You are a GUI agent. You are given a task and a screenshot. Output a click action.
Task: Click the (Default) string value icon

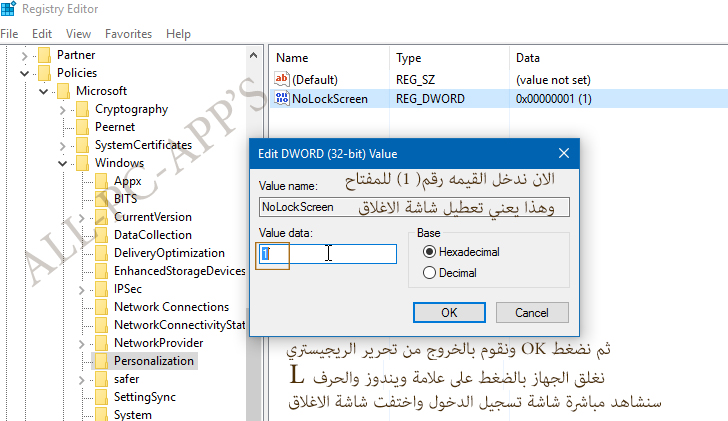tap(281, 79)
